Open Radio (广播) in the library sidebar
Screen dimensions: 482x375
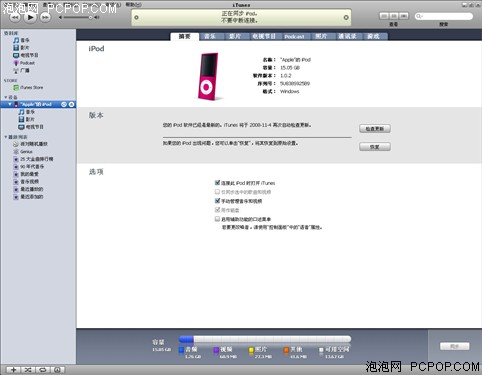pyautogui.click(x=21, y=70)
